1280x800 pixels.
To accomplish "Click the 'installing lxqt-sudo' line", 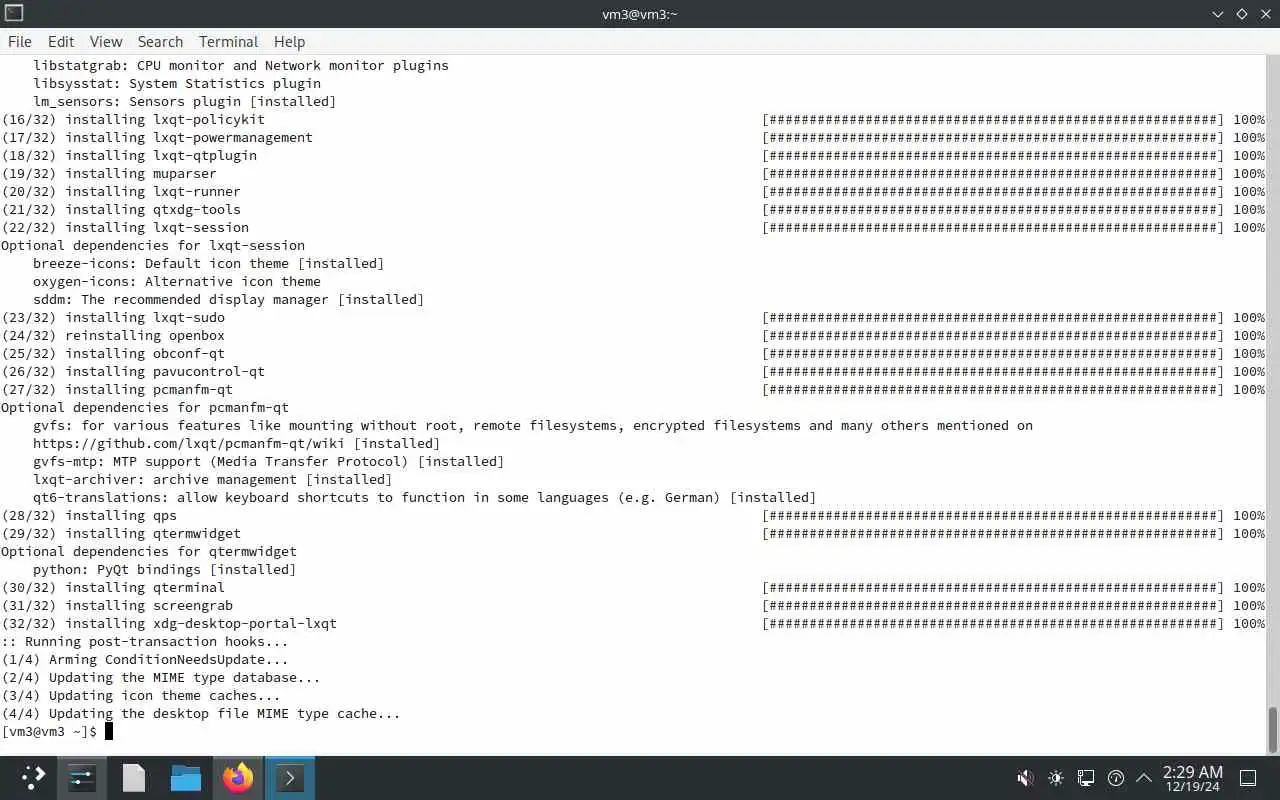I will pos(113,317).
